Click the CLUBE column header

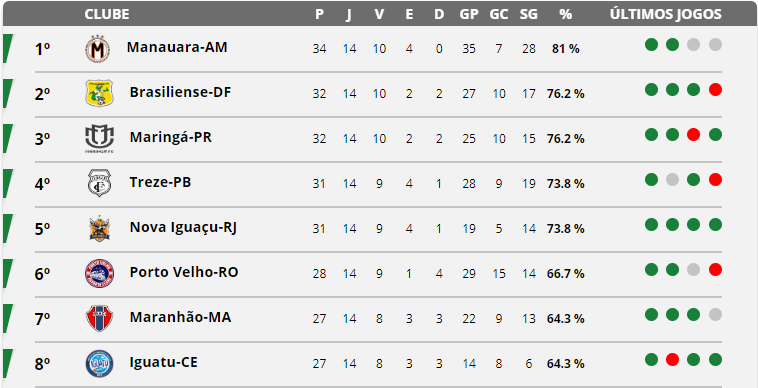tap(107, 14)
